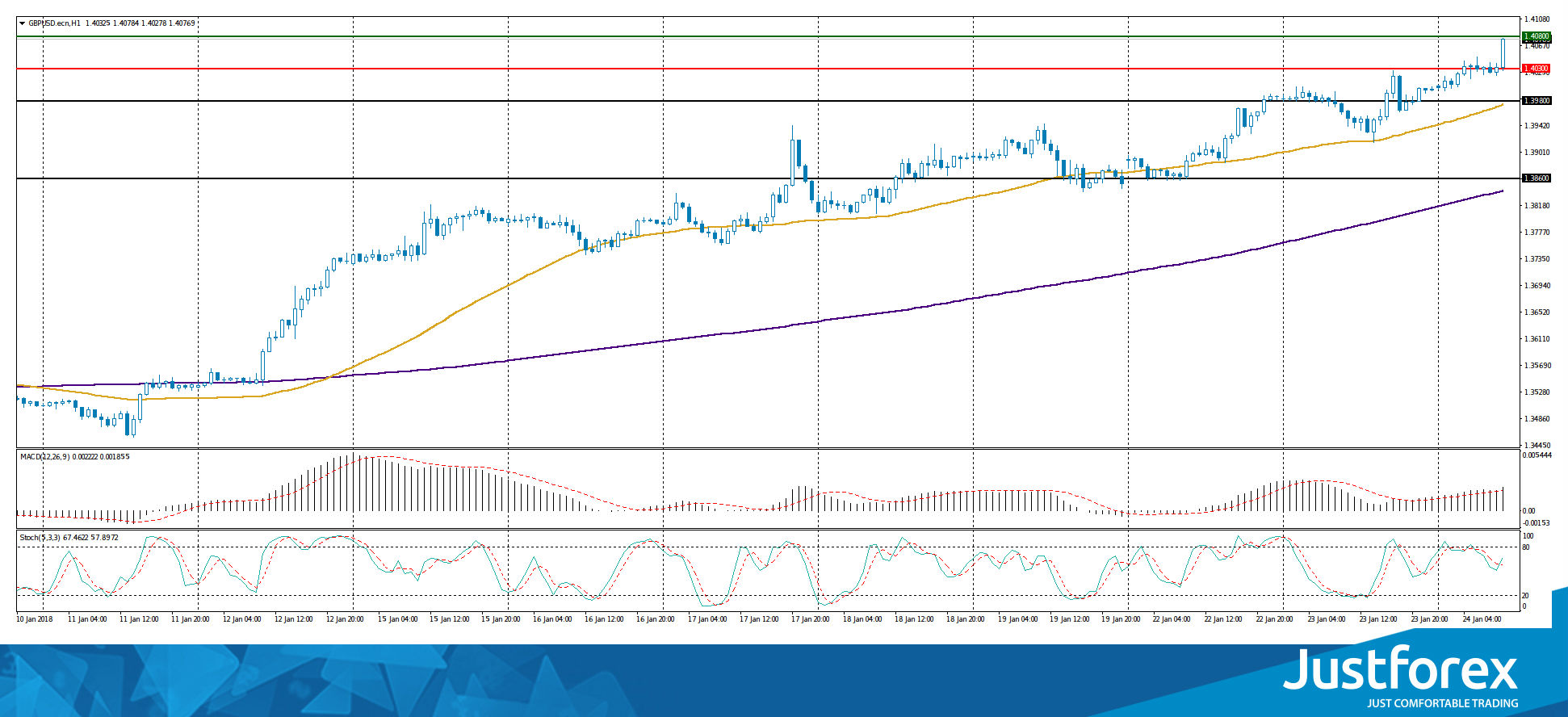Image resolution: width=1568 pixels, height=717 pixels.
Task: Click the 12 Jan 20:00 time label
Action: [346, 619]
